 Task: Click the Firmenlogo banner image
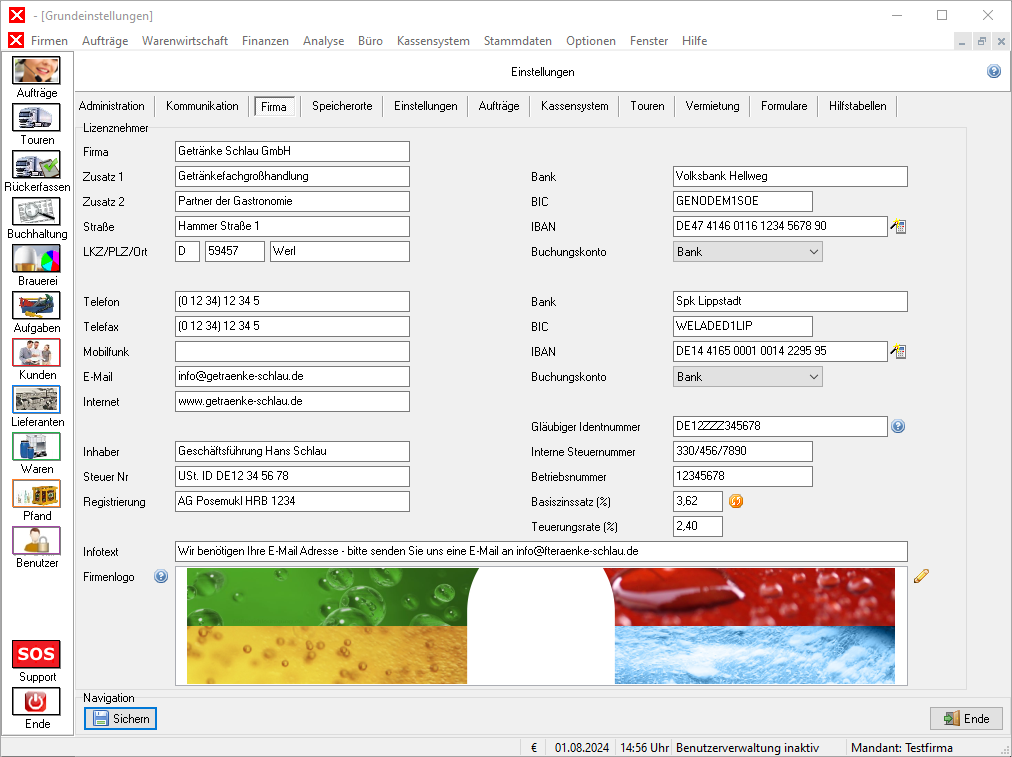pyautogui.click(x=540, y=626)
